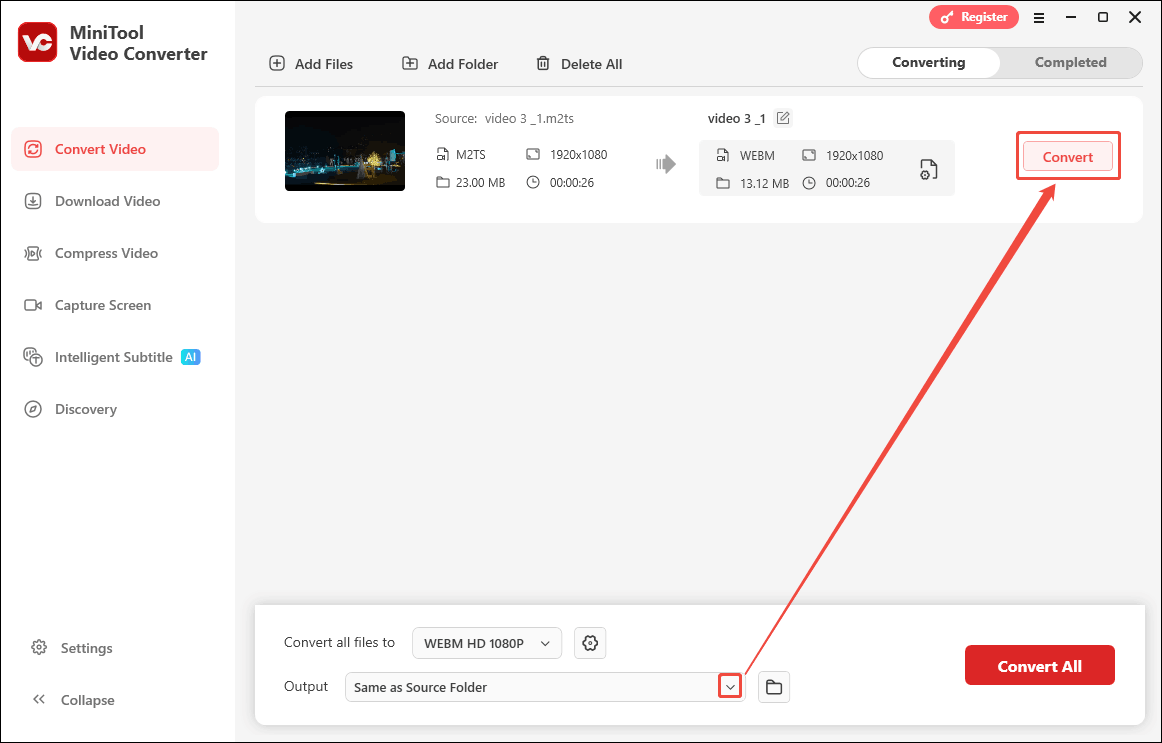Screen dimensions: 1162x743
Task: Open the Compress Video tool
Action: click(x=105, y=253)
